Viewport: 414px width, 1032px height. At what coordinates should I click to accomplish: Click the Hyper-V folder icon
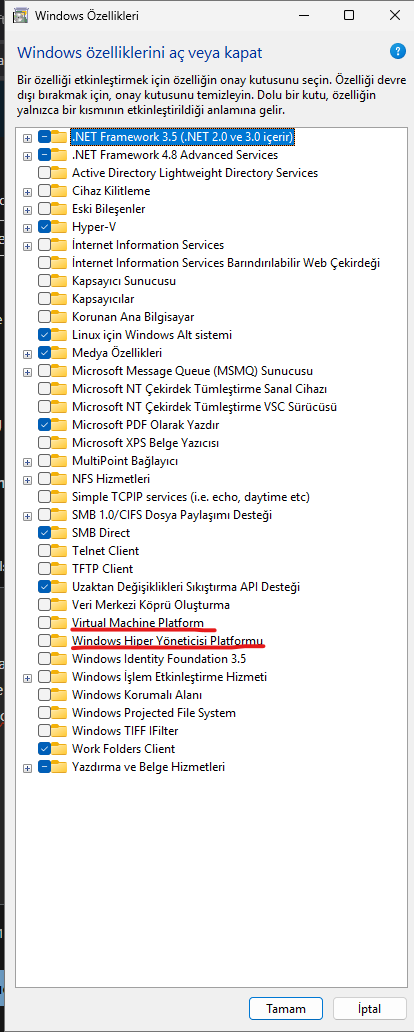pyautogui.click(x=60, y=227)
